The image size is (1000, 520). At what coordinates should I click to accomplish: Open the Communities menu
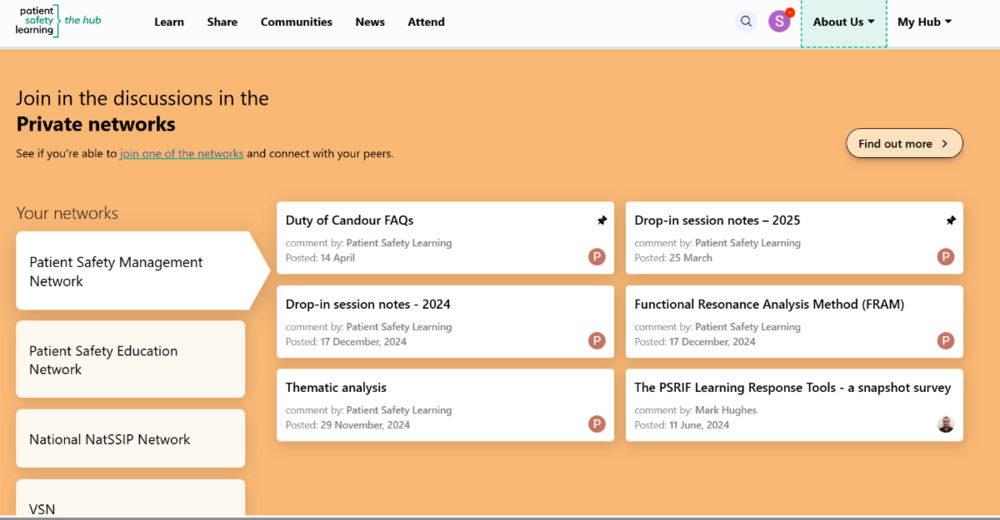click(296, 22)
